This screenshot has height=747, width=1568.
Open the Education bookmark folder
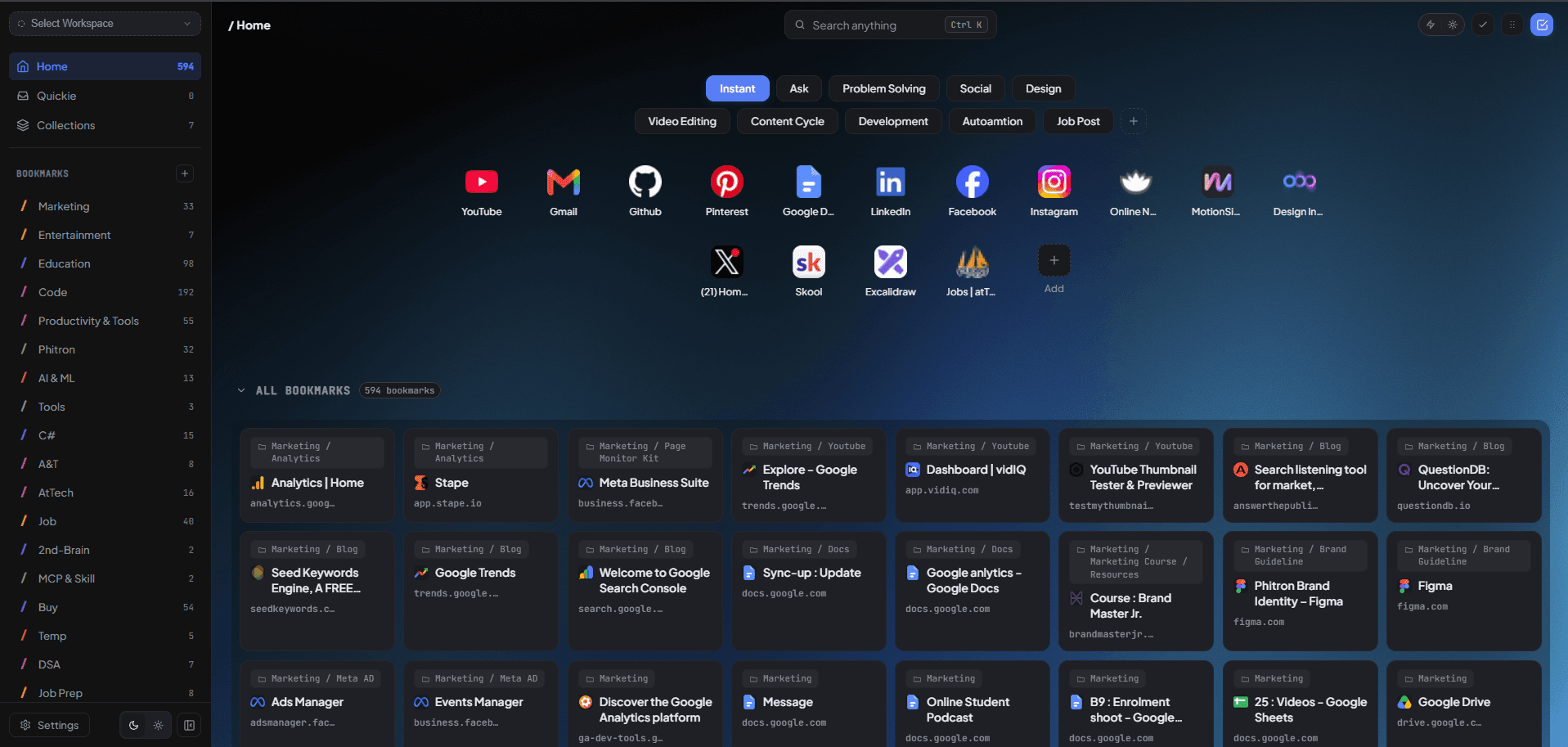click(105, 263)
